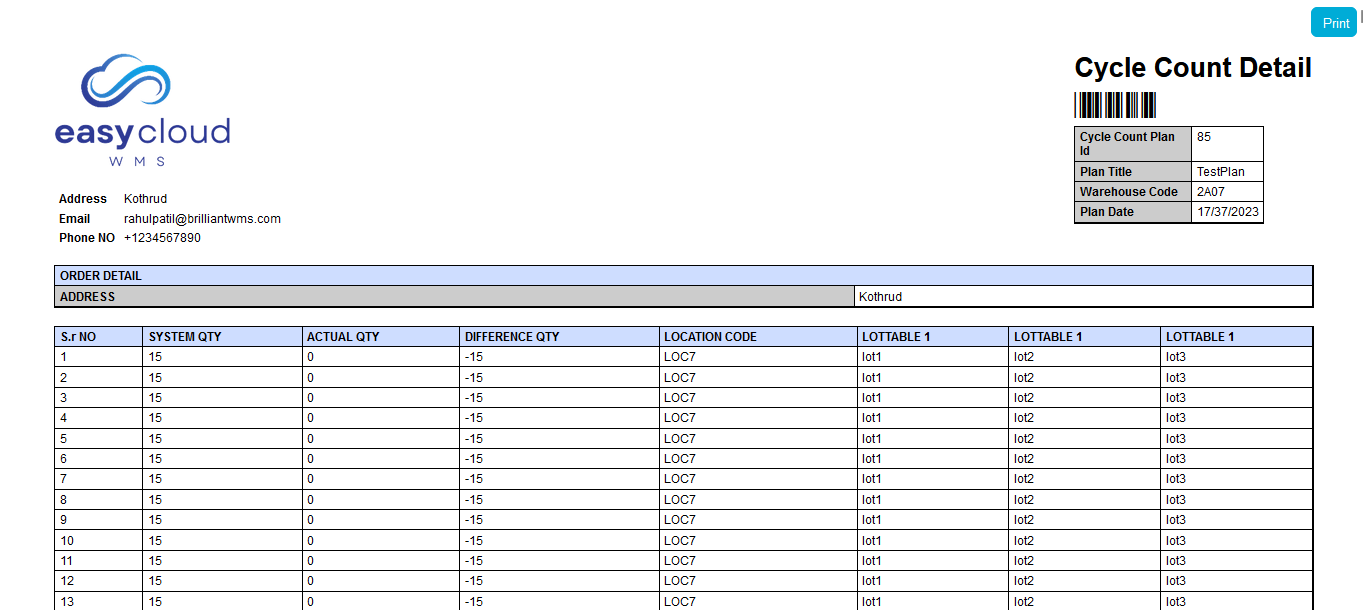1366x610 pixels.
Task: Click the difference quantity -15 in row 10
Action: [x=474, y=541]
